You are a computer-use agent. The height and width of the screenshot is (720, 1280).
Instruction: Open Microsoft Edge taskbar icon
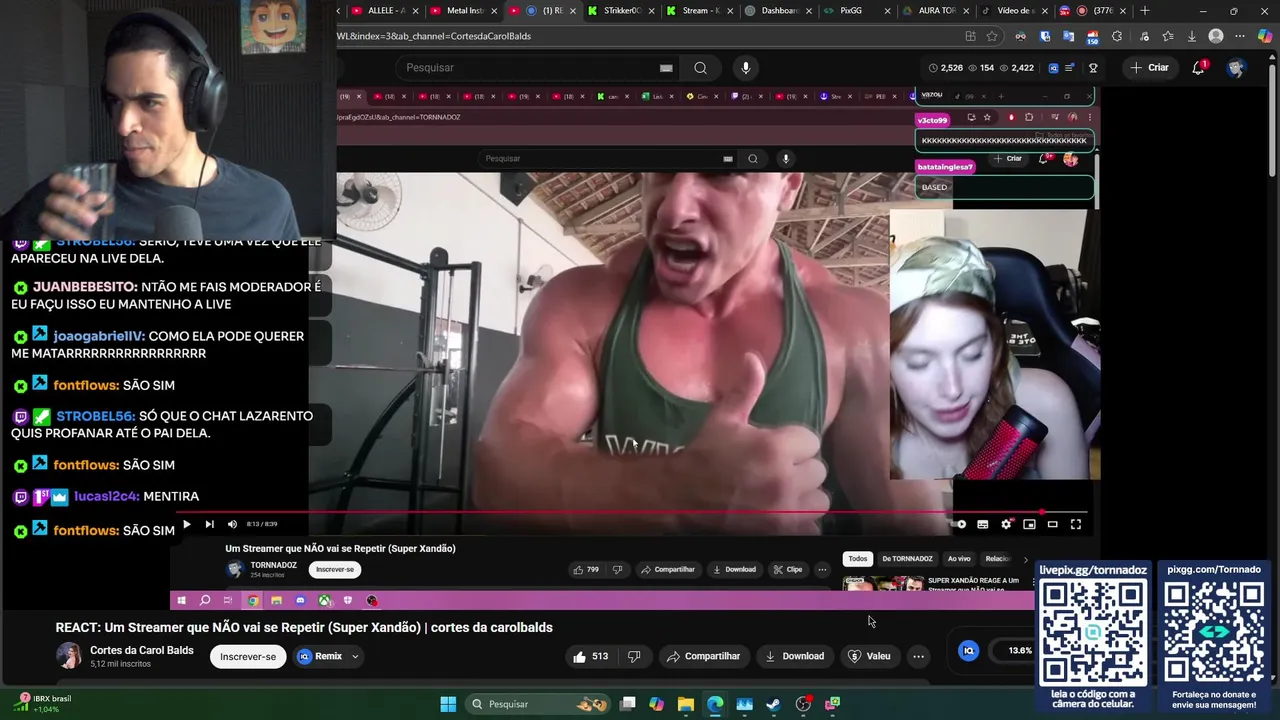(715, 704)
